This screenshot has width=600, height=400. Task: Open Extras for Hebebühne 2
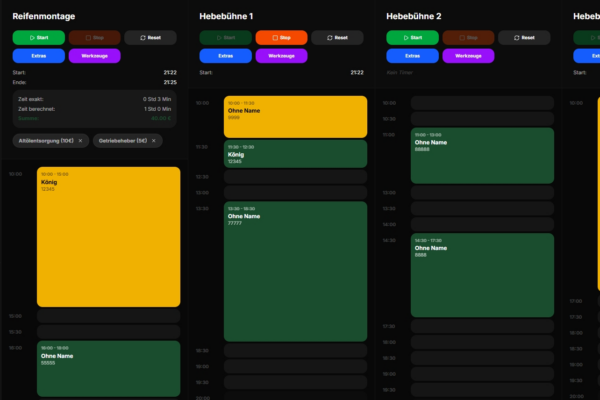[x=412, y=56]
